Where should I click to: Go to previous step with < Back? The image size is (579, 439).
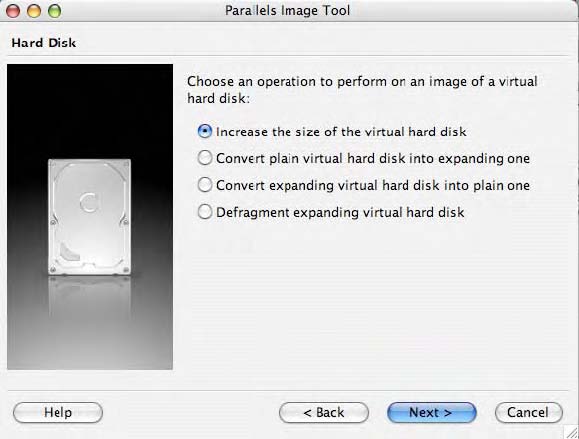(324, 412)
